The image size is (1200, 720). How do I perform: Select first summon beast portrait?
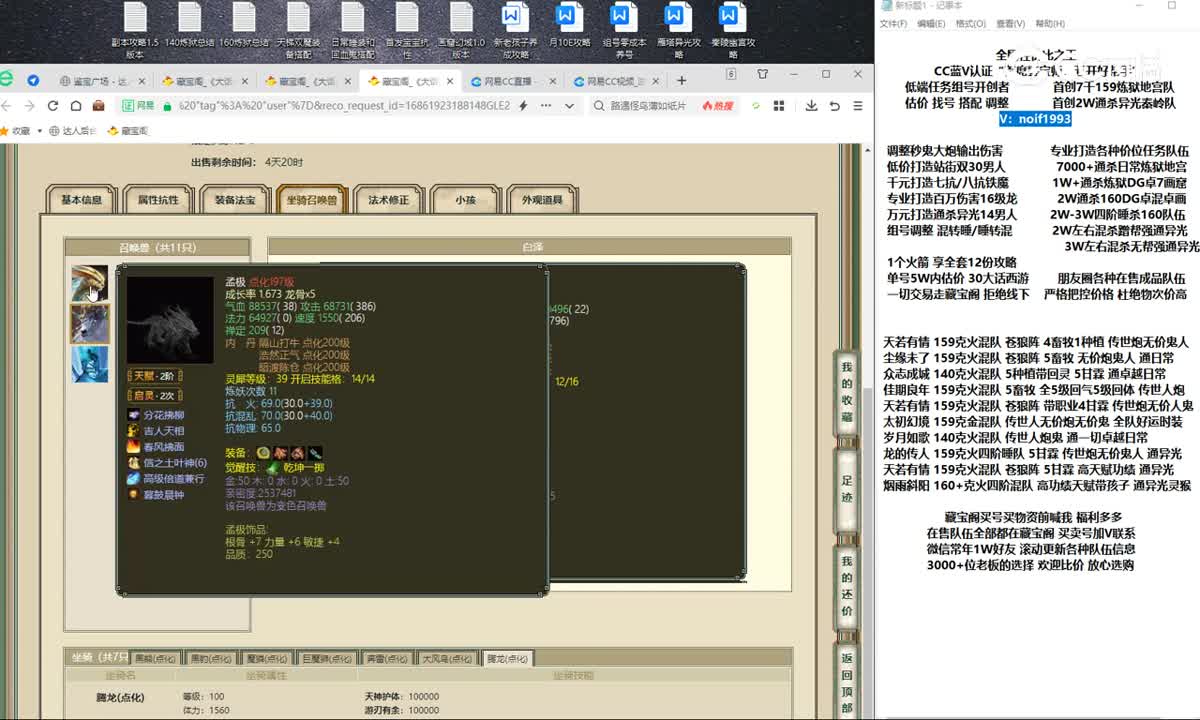(89, 283)
